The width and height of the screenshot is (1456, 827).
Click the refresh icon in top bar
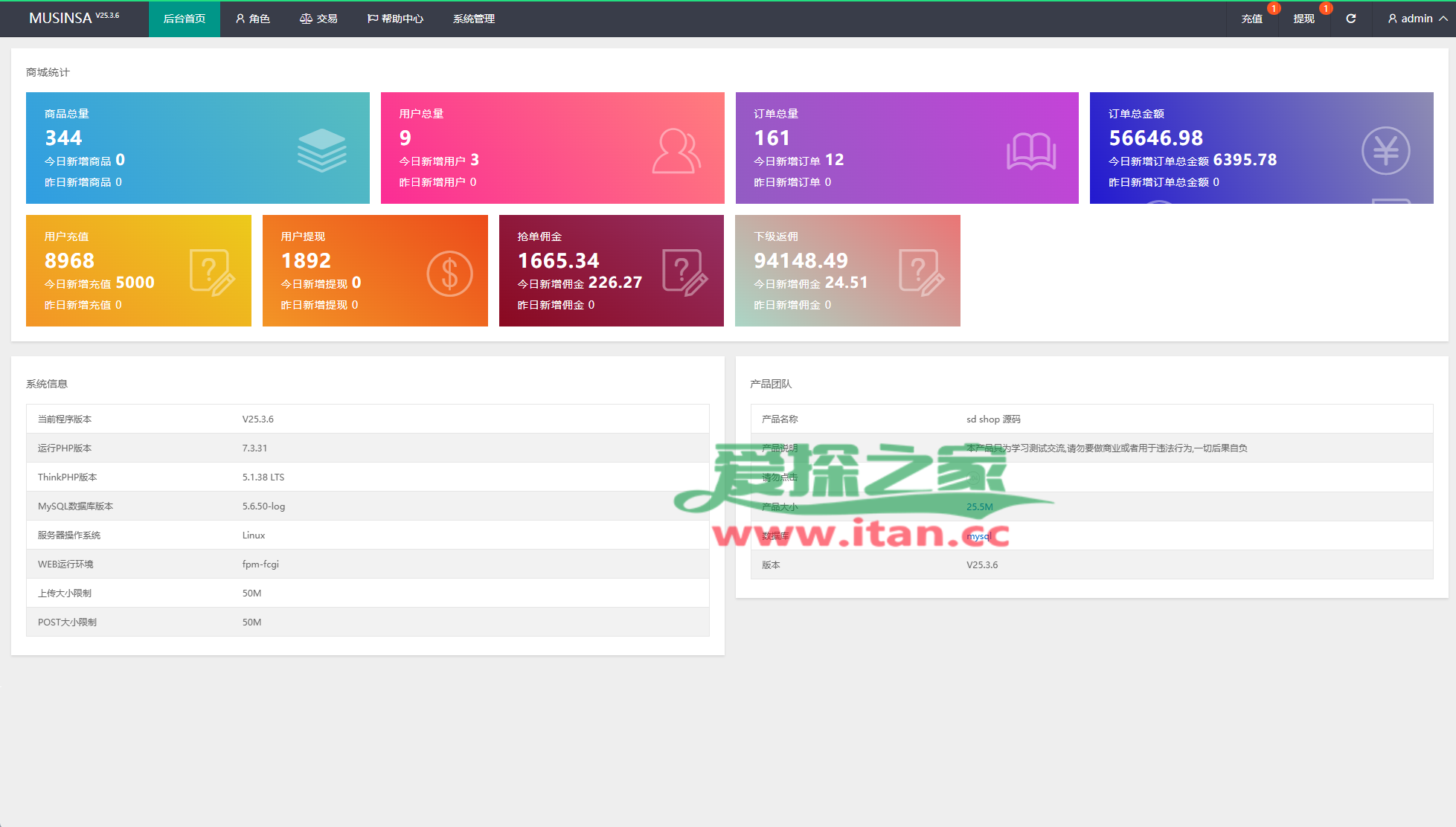click(1350, 19)
